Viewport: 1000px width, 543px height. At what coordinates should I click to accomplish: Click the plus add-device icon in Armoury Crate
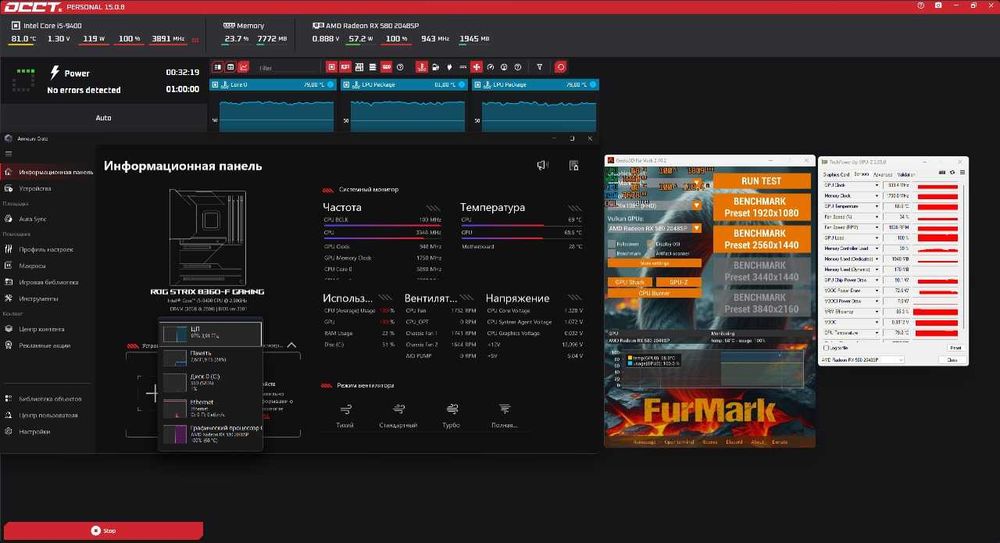(152, 393)
